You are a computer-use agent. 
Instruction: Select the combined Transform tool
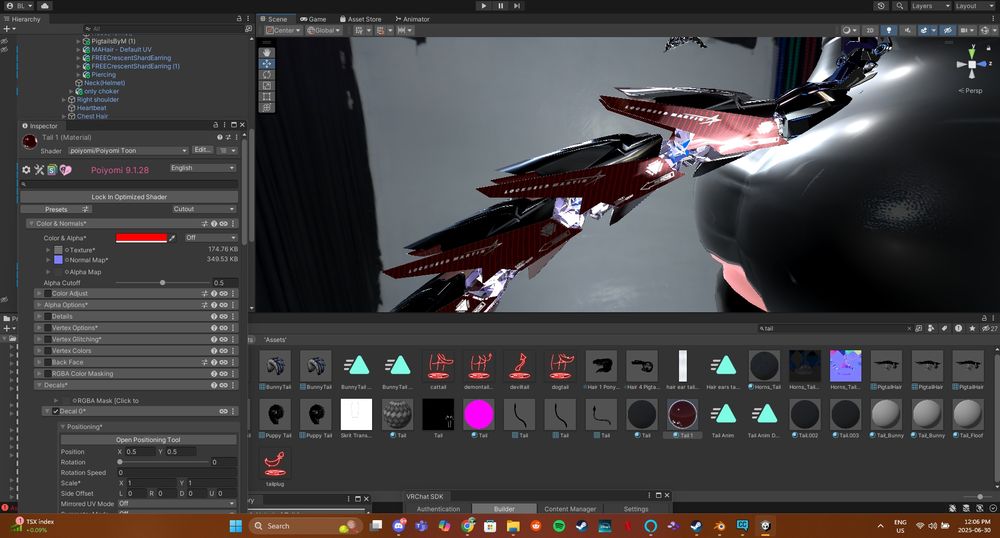tap(267, 107)
